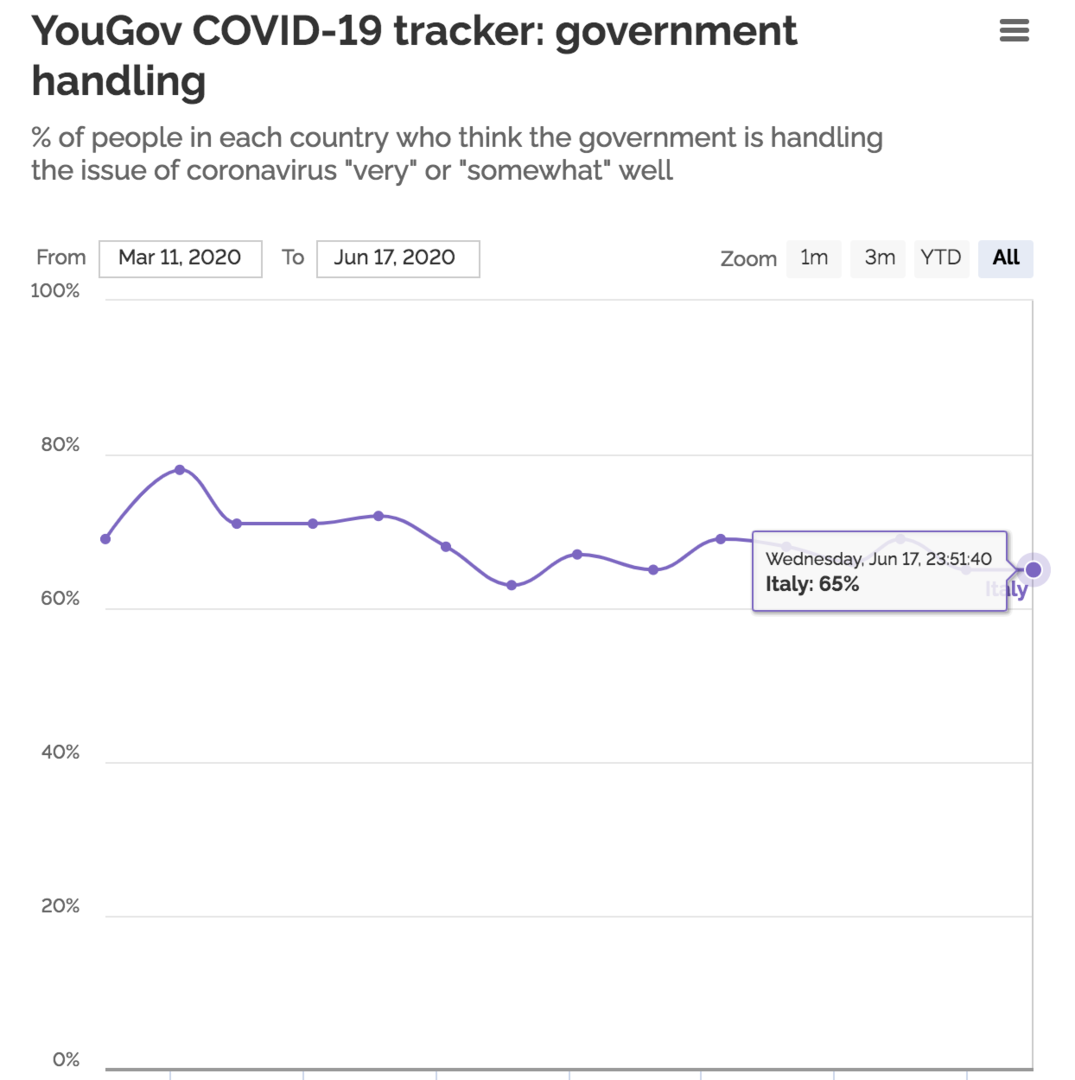
Task: Click the first data point of Italy line
Action: point(105,539)
